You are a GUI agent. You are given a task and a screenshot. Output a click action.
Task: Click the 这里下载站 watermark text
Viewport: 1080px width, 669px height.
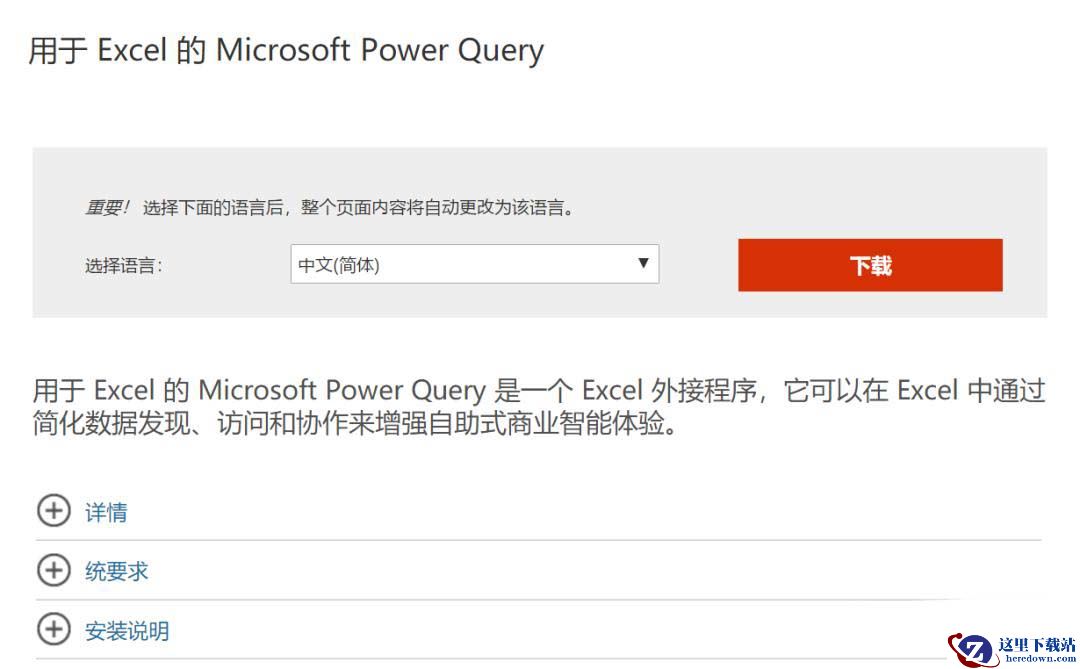click(x=1037, y=645)
